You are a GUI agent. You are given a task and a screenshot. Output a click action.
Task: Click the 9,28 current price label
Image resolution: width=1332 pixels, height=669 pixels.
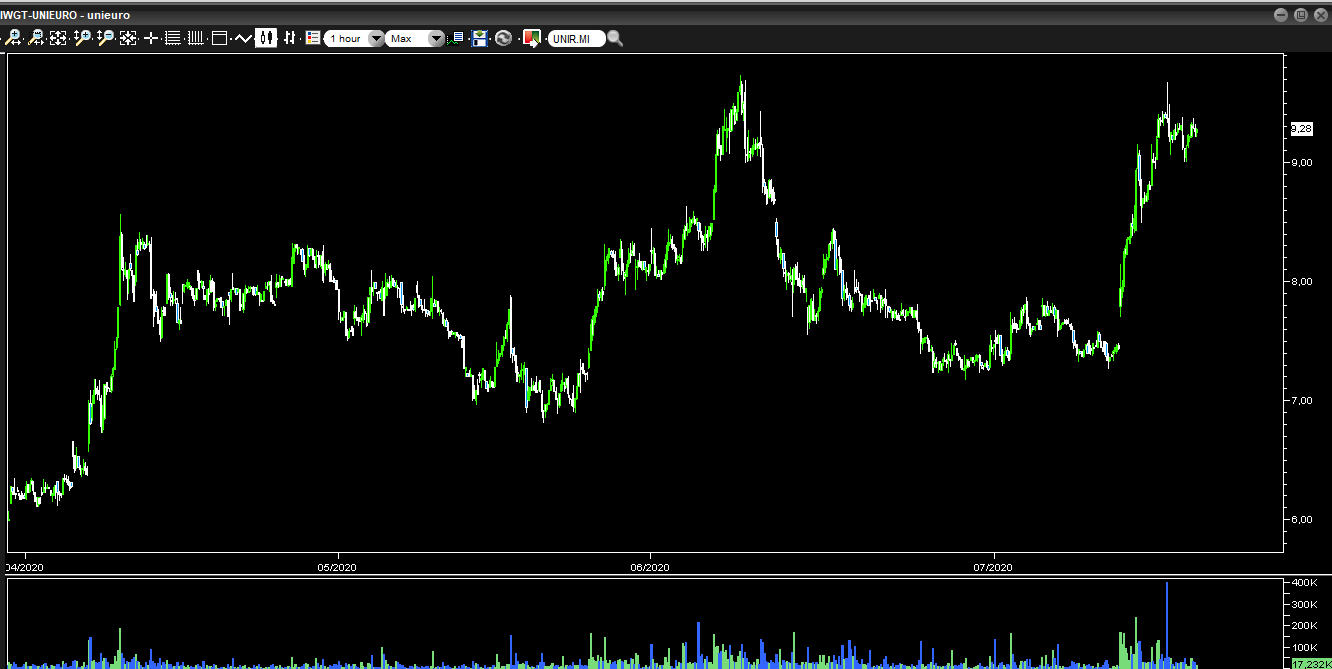pyautogui.click(x=1301, y=129)
